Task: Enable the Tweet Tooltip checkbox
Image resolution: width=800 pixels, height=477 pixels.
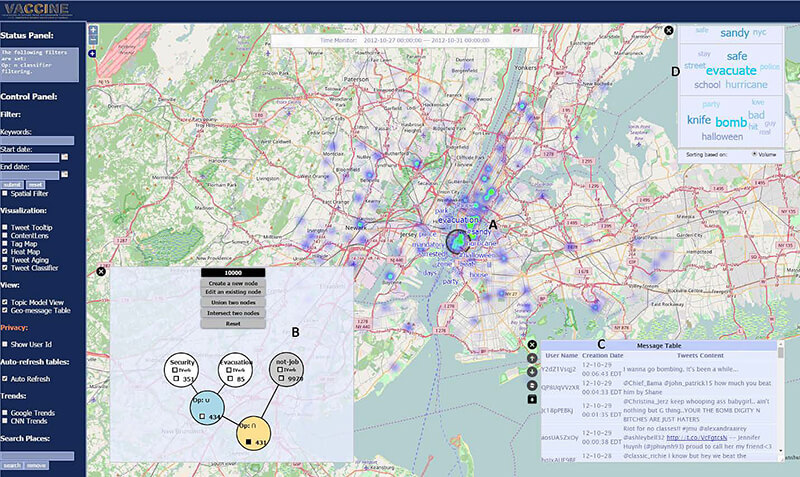Action: (x=4, y=227)
